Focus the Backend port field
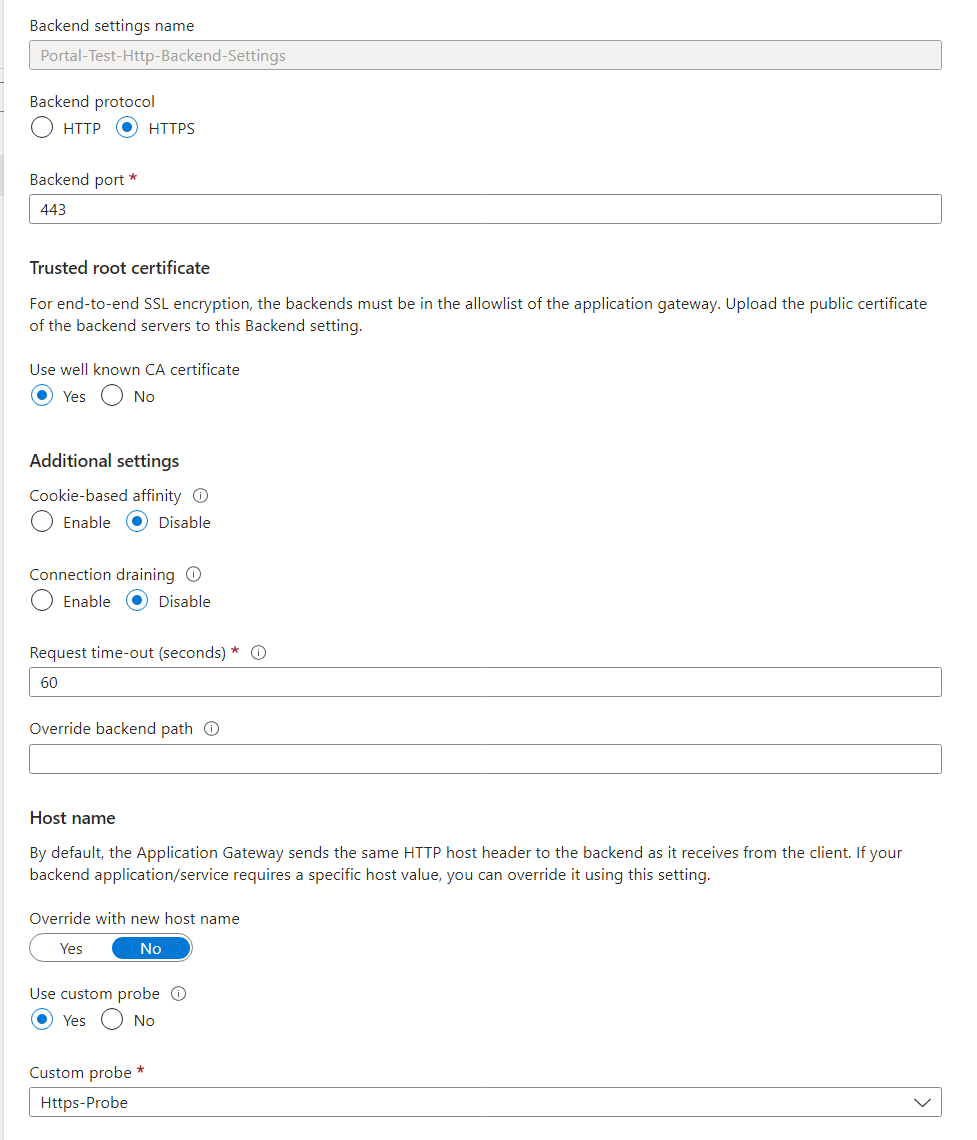Screen dimensions: 977x1140 (485, 209)
